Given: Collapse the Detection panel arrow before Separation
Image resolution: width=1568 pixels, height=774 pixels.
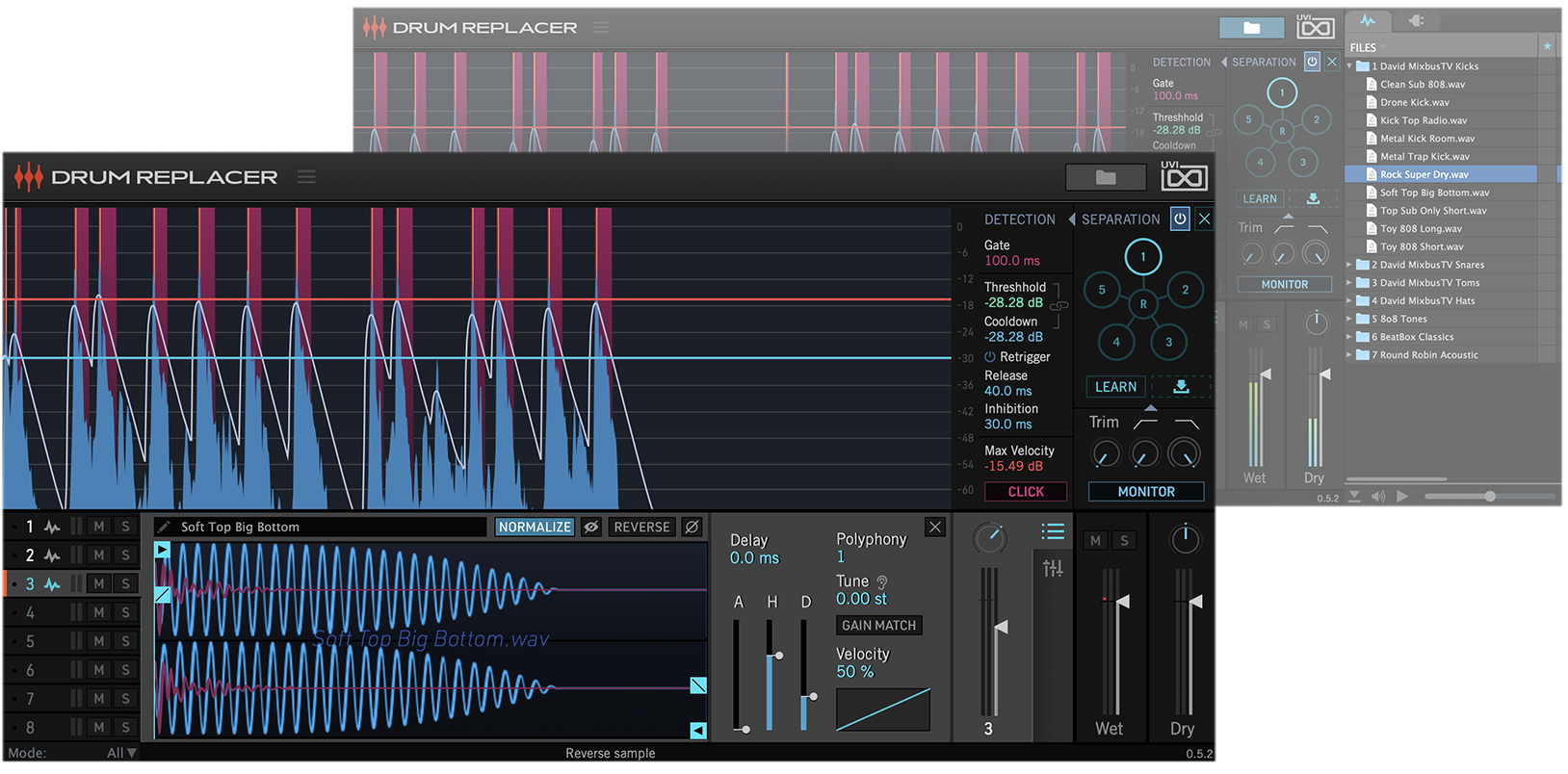Looking at the screenshot, I should pyautogui.click(x=1071, y=219).
